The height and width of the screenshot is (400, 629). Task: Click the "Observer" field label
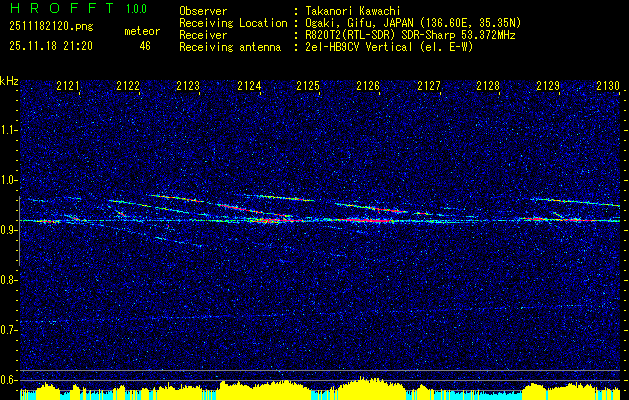(x=203, y=11)
